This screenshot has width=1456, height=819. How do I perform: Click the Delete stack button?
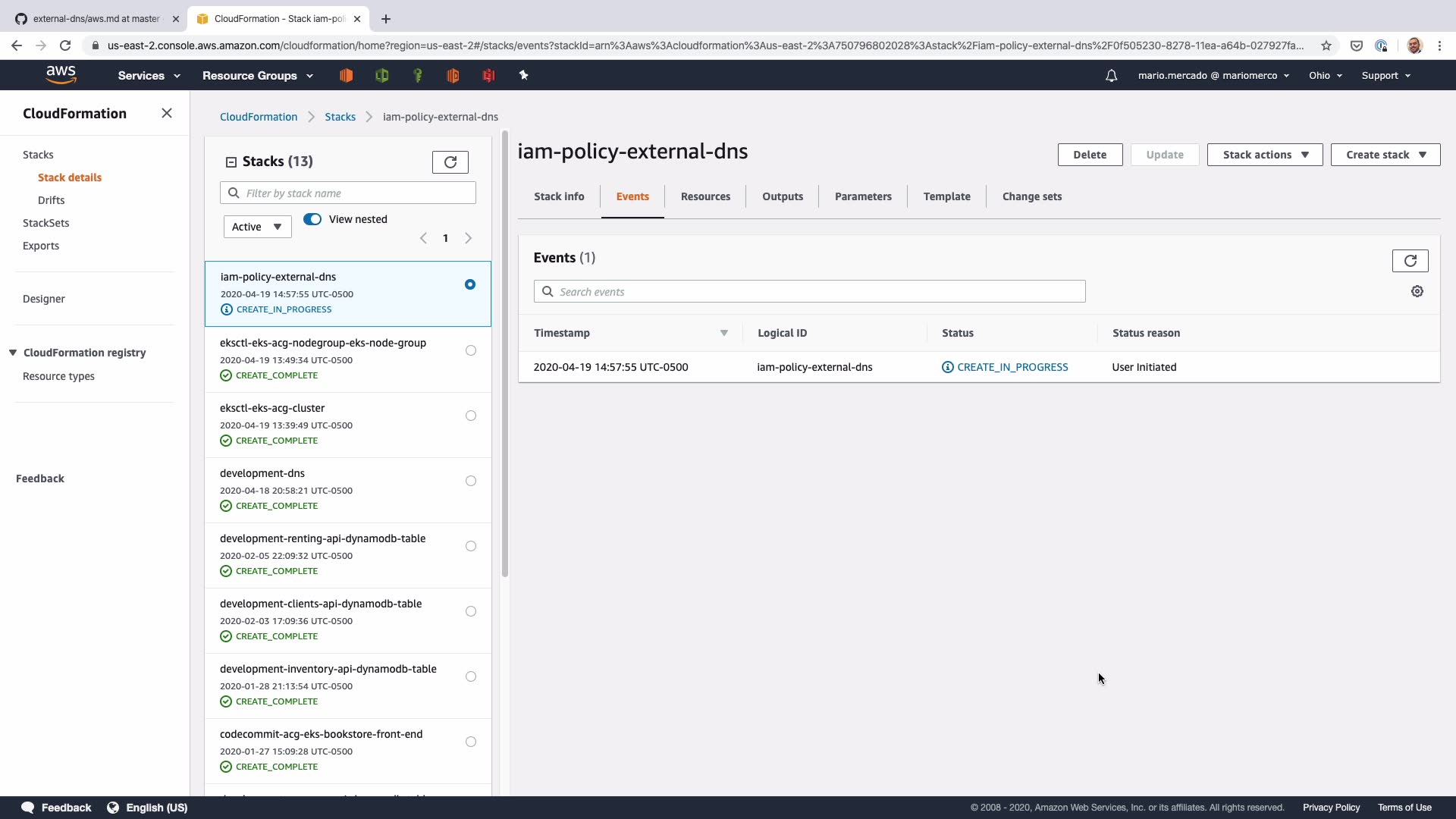(1089, 155)
